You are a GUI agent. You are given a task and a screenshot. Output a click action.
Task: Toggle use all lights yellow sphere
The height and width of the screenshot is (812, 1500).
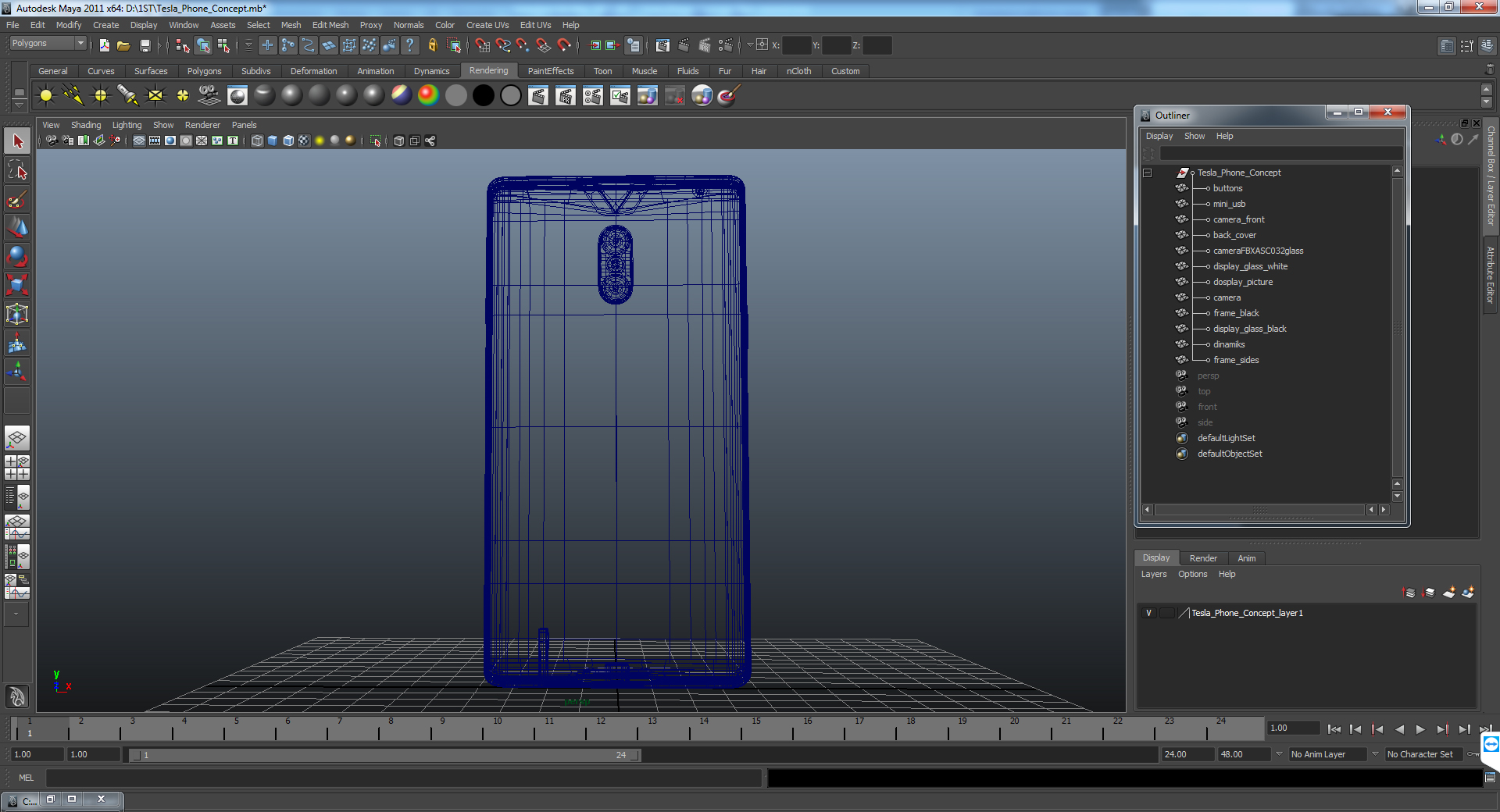(320, 141)
